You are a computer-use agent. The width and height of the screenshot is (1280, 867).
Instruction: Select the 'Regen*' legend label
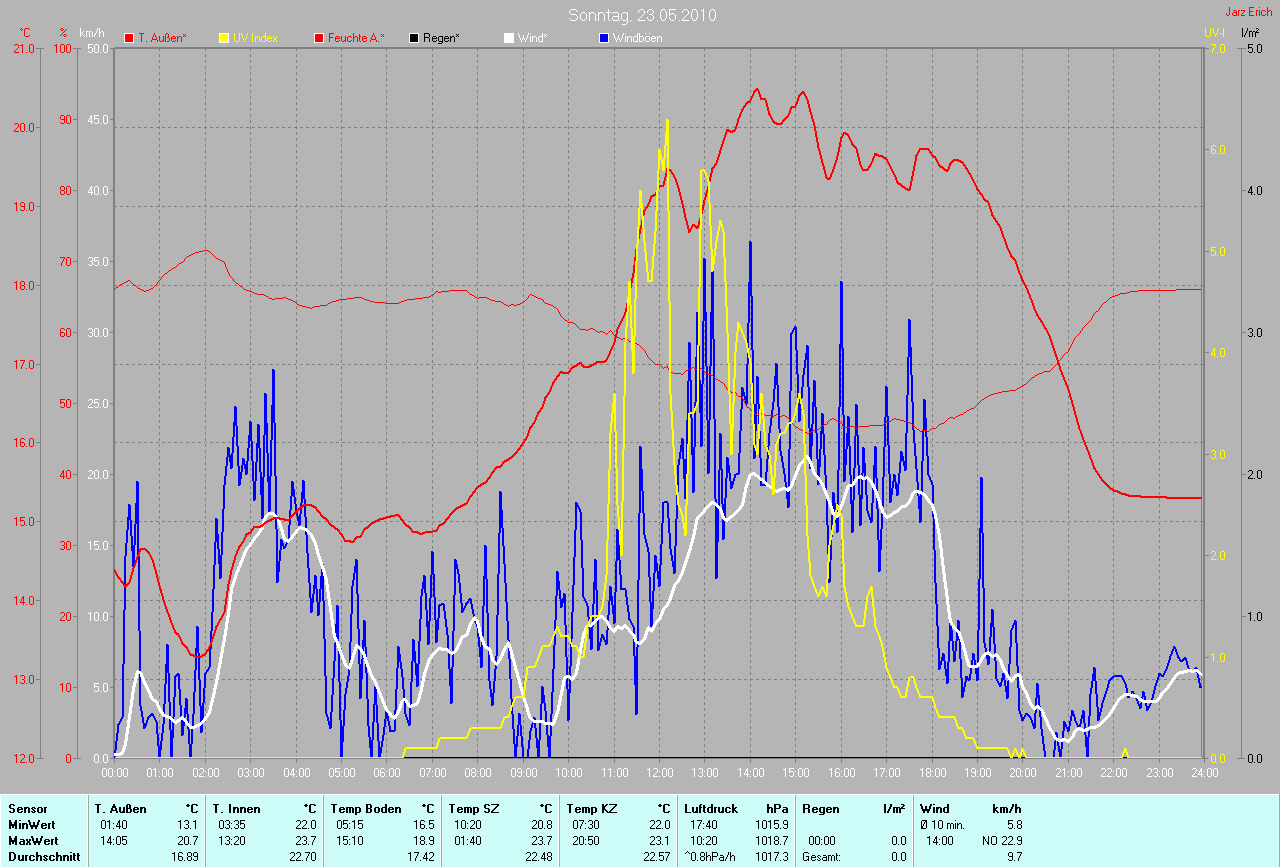click(x=441, y=38)
